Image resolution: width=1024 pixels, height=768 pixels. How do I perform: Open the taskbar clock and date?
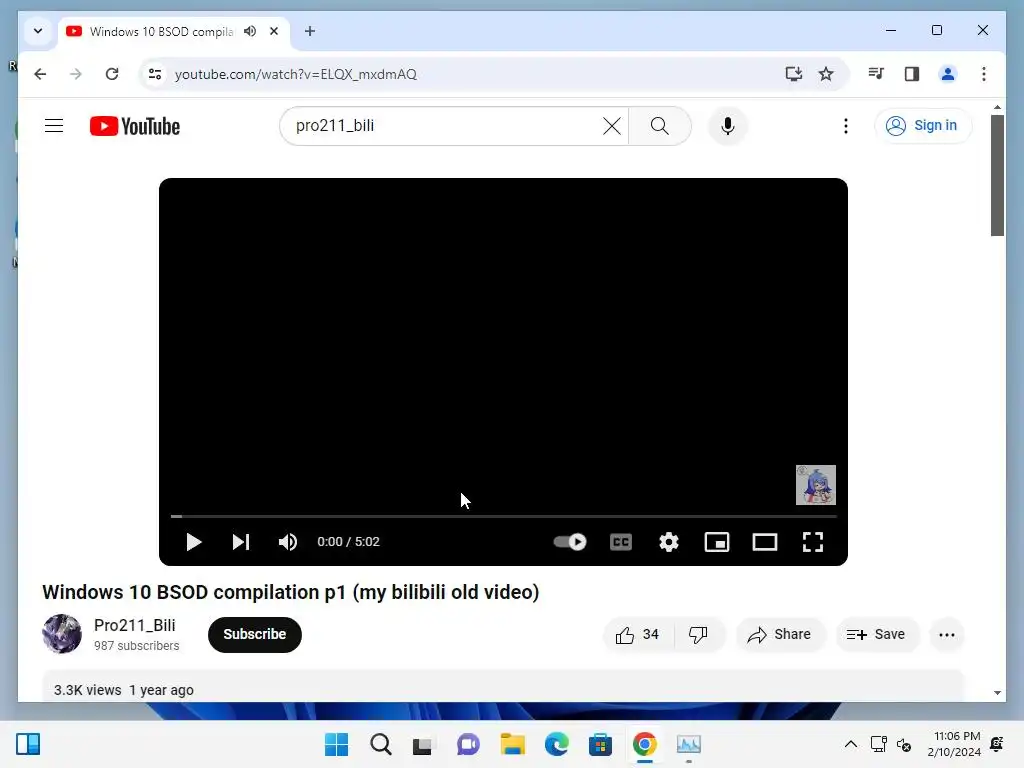click(954, 744)
